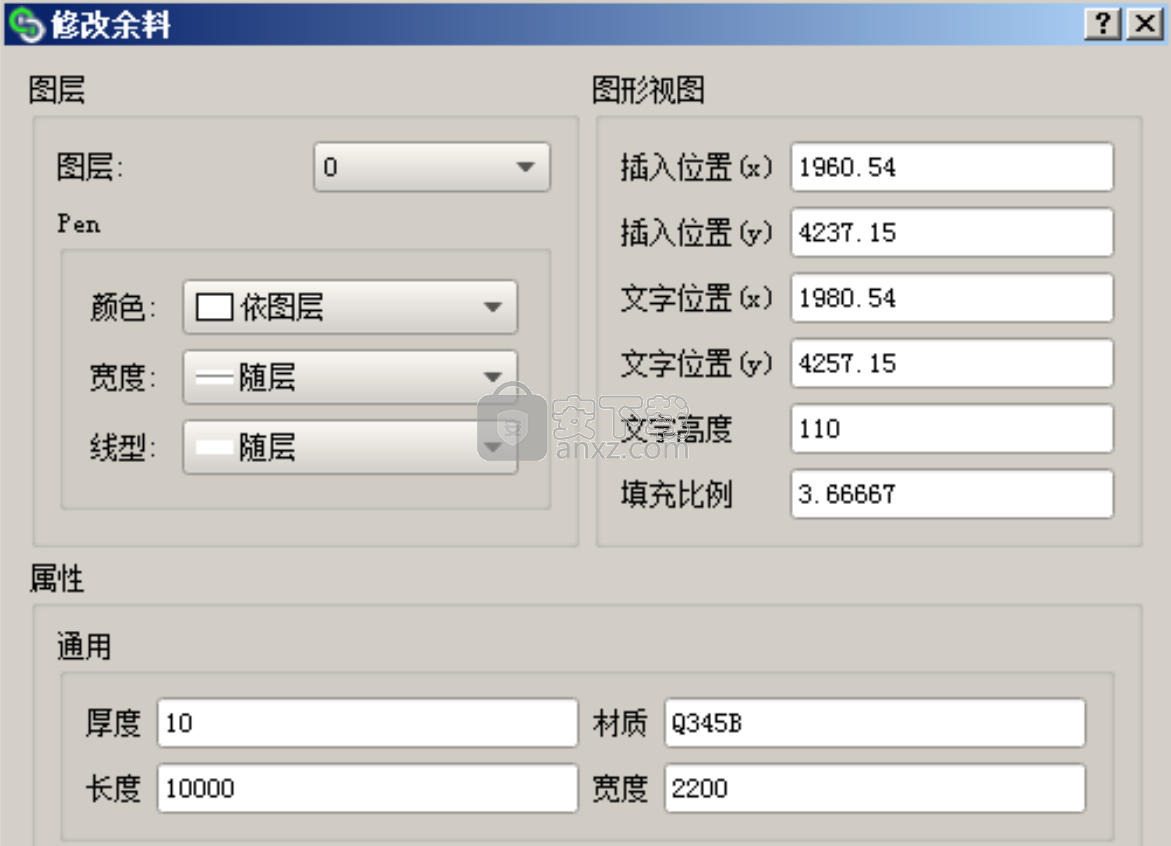
Task: Click the 长度 field containing 10000
Action: coord(367,789)
